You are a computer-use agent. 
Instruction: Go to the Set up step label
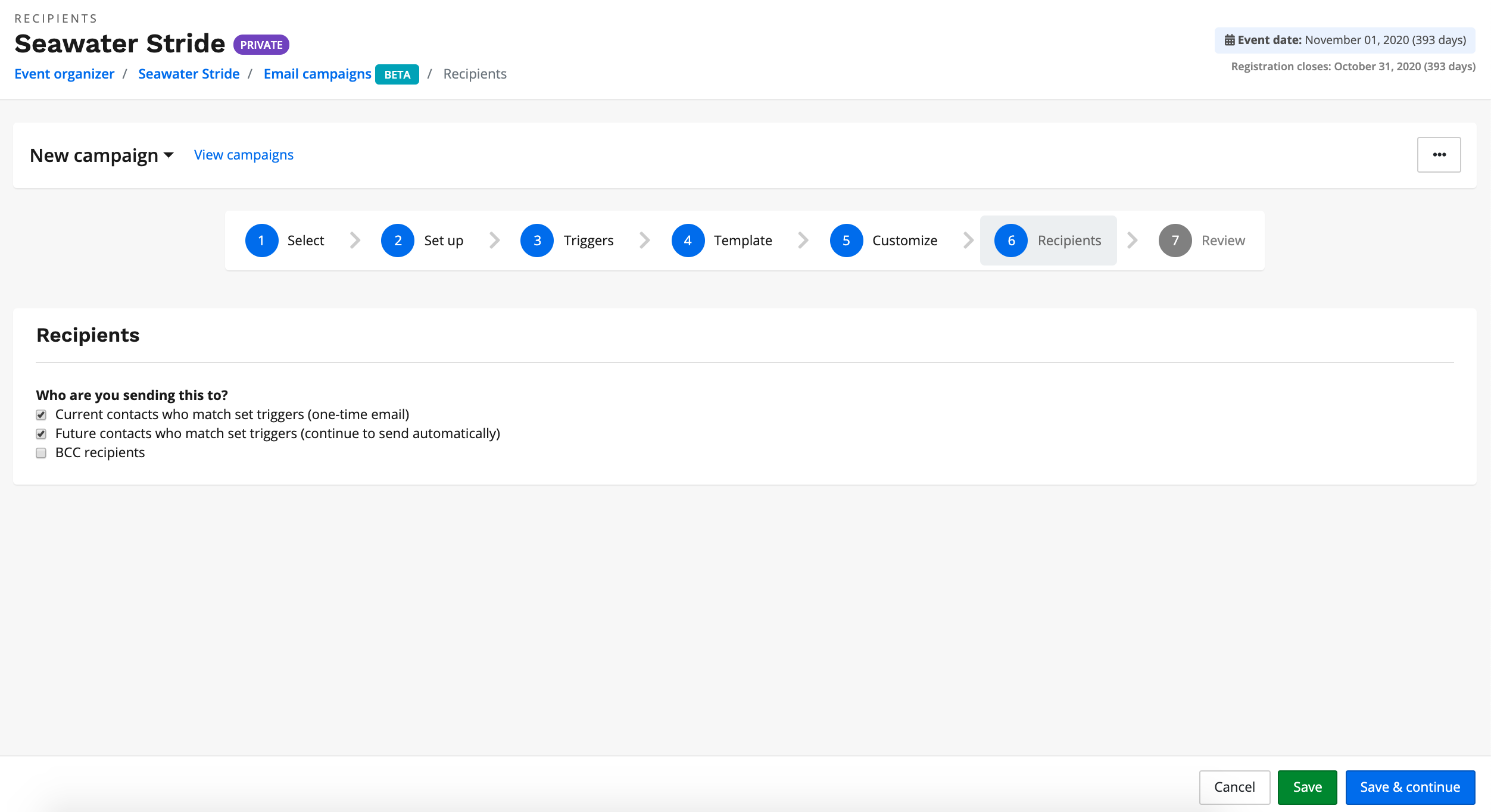[x=444, y=241]
